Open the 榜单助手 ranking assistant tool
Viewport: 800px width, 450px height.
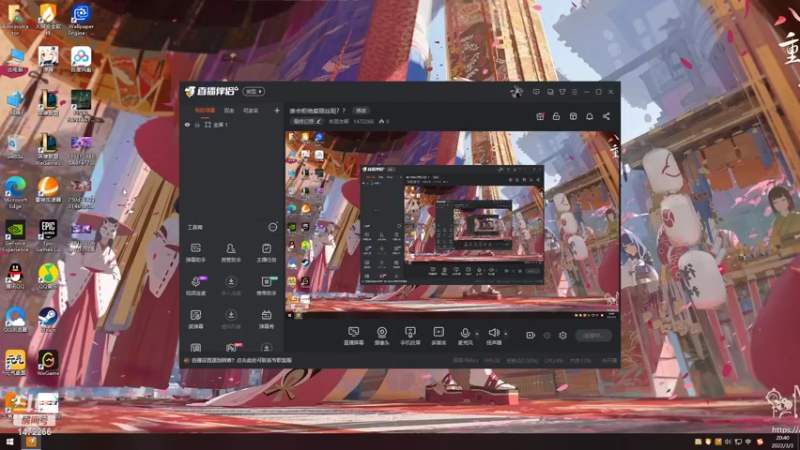click(266, 286)
